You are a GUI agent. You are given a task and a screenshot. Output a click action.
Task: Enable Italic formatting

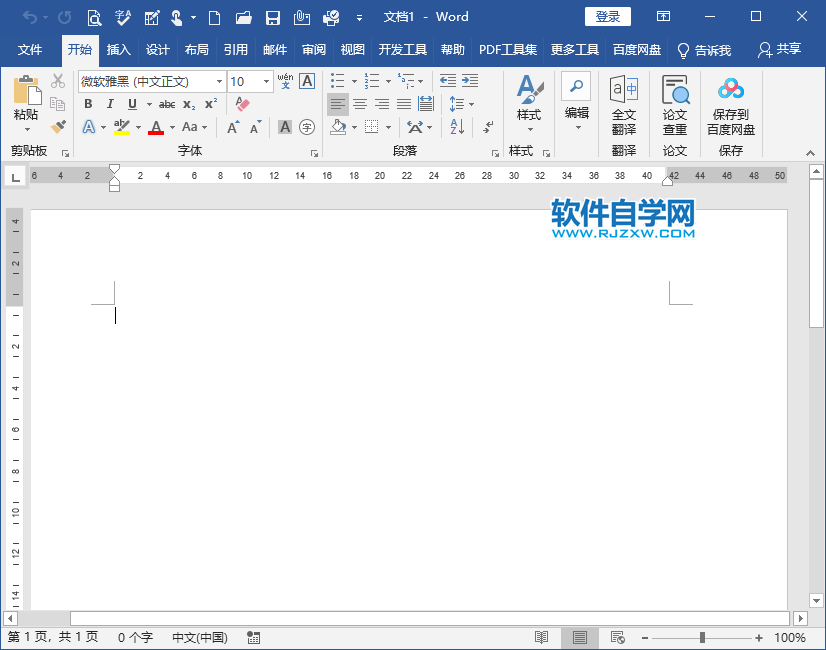point(110,104)
